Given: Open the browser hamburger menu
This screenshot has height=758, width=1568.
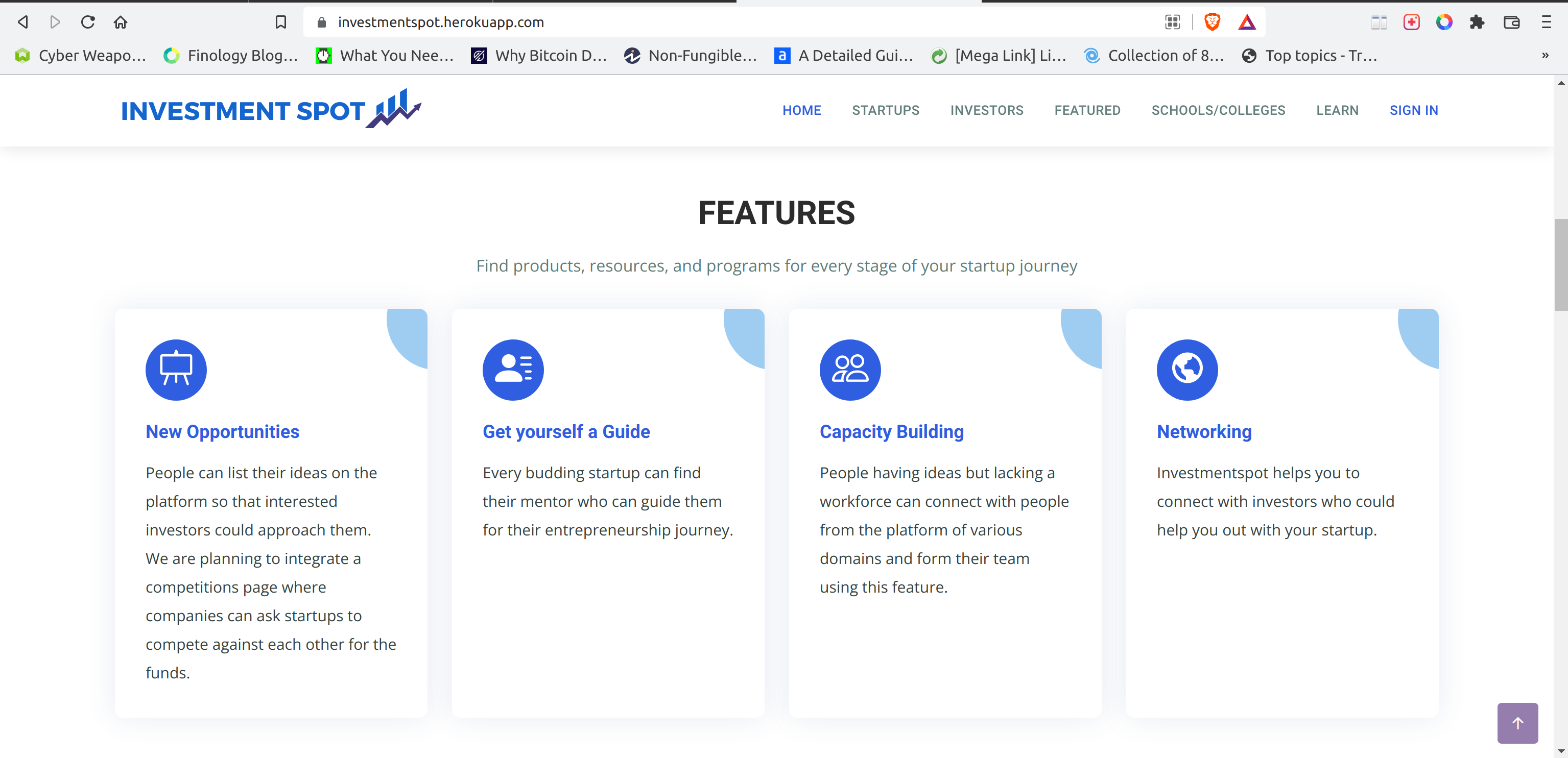Looking at the screenshot, I should (x=1546, y=22).
